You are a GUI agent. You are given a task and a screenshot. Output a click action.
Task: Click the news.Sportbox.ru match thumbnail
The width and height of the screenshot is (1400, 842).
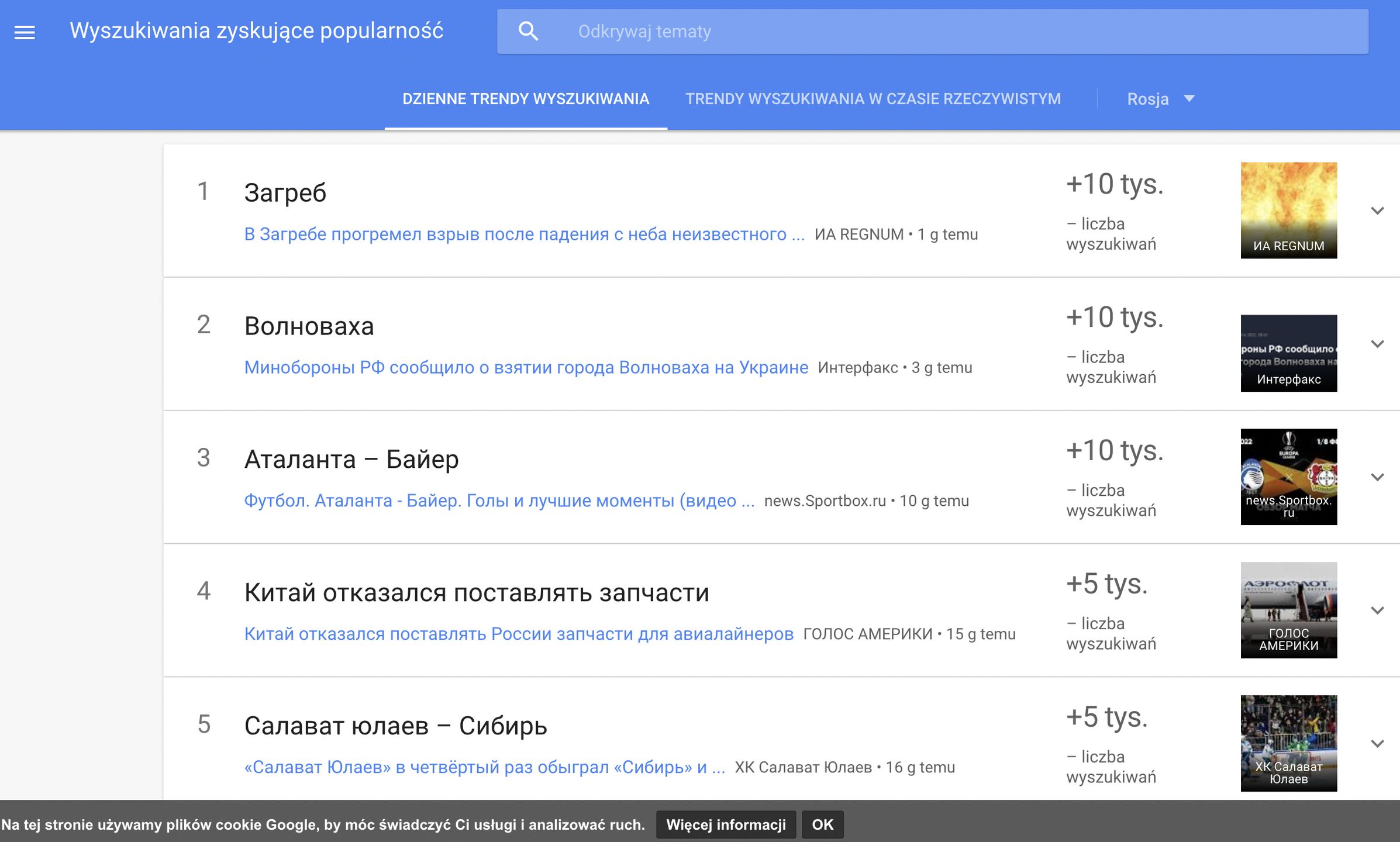point(1288,477)
